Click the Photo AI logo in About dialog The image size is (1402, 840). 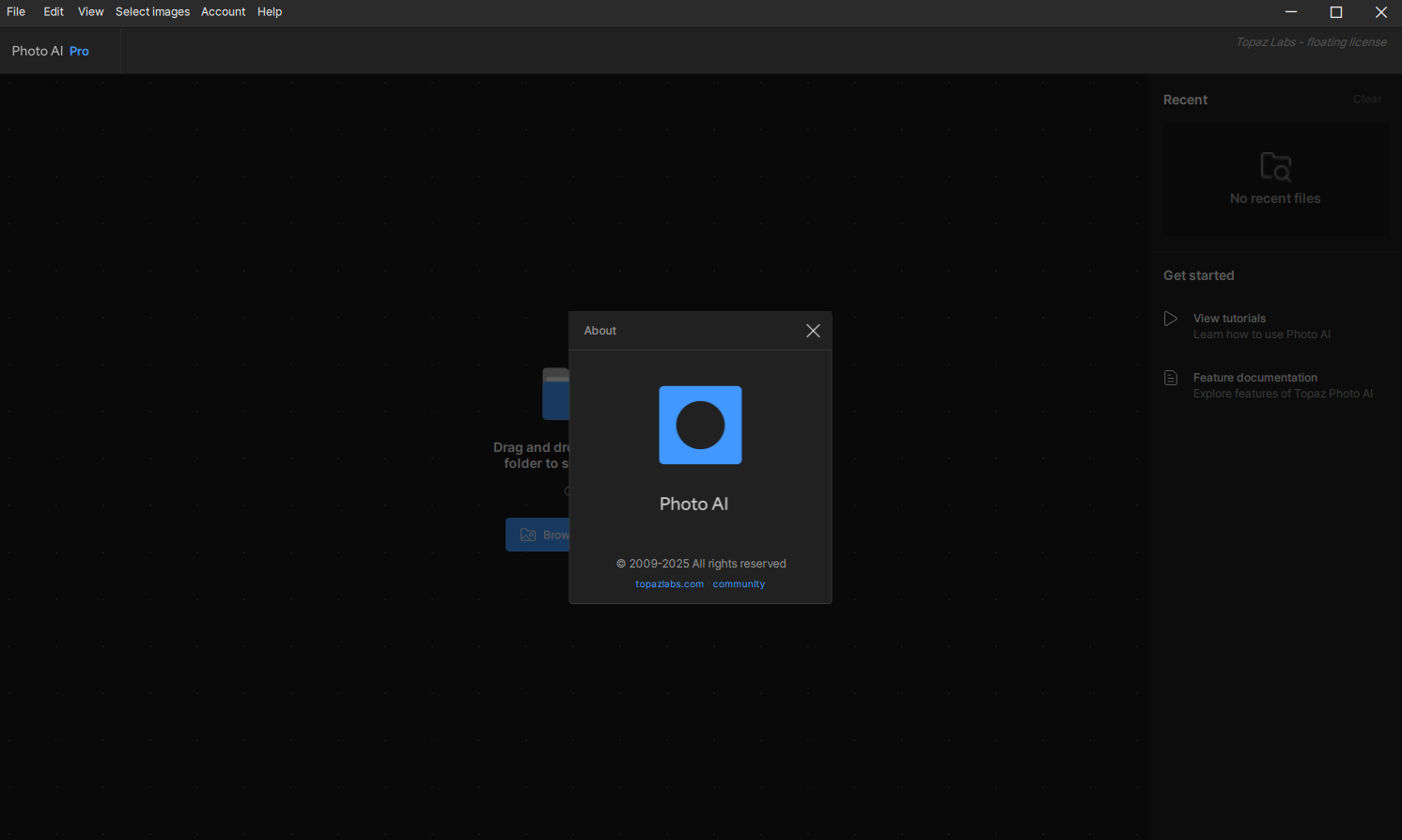pyautogui.click(x=700, y=425)
